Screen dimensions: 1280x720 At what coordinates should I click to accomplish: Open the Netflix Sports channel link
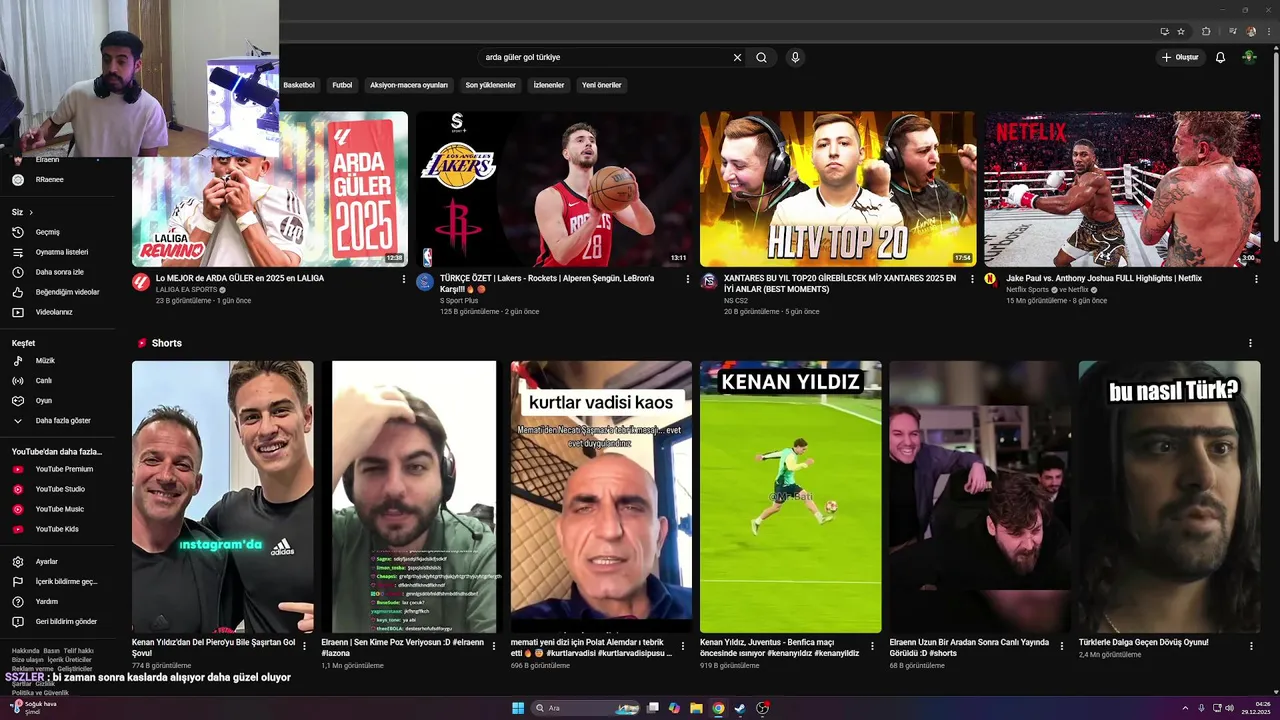(1027, 290)
